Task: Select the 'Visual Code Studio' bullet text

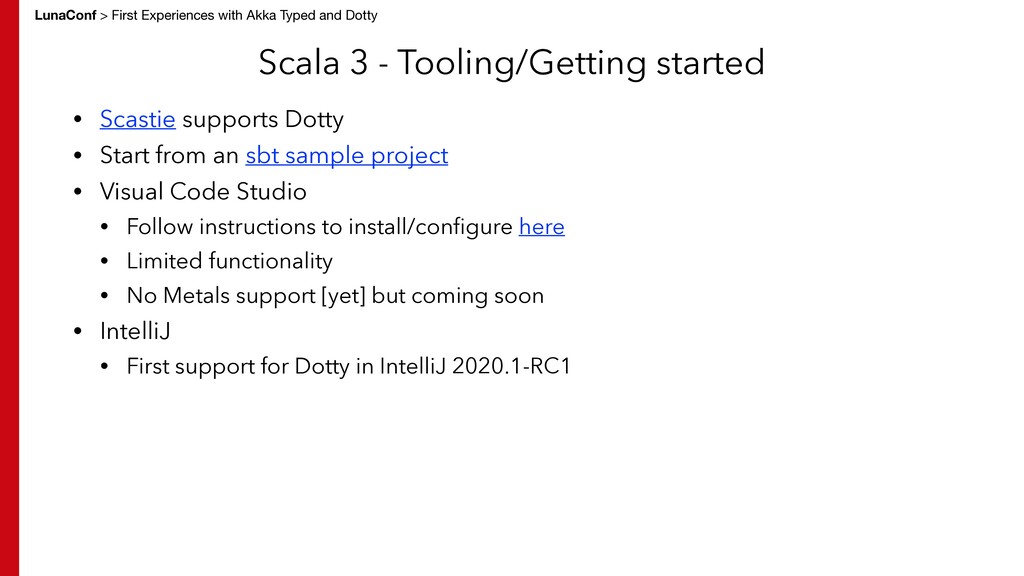Action: pos(203,190)
